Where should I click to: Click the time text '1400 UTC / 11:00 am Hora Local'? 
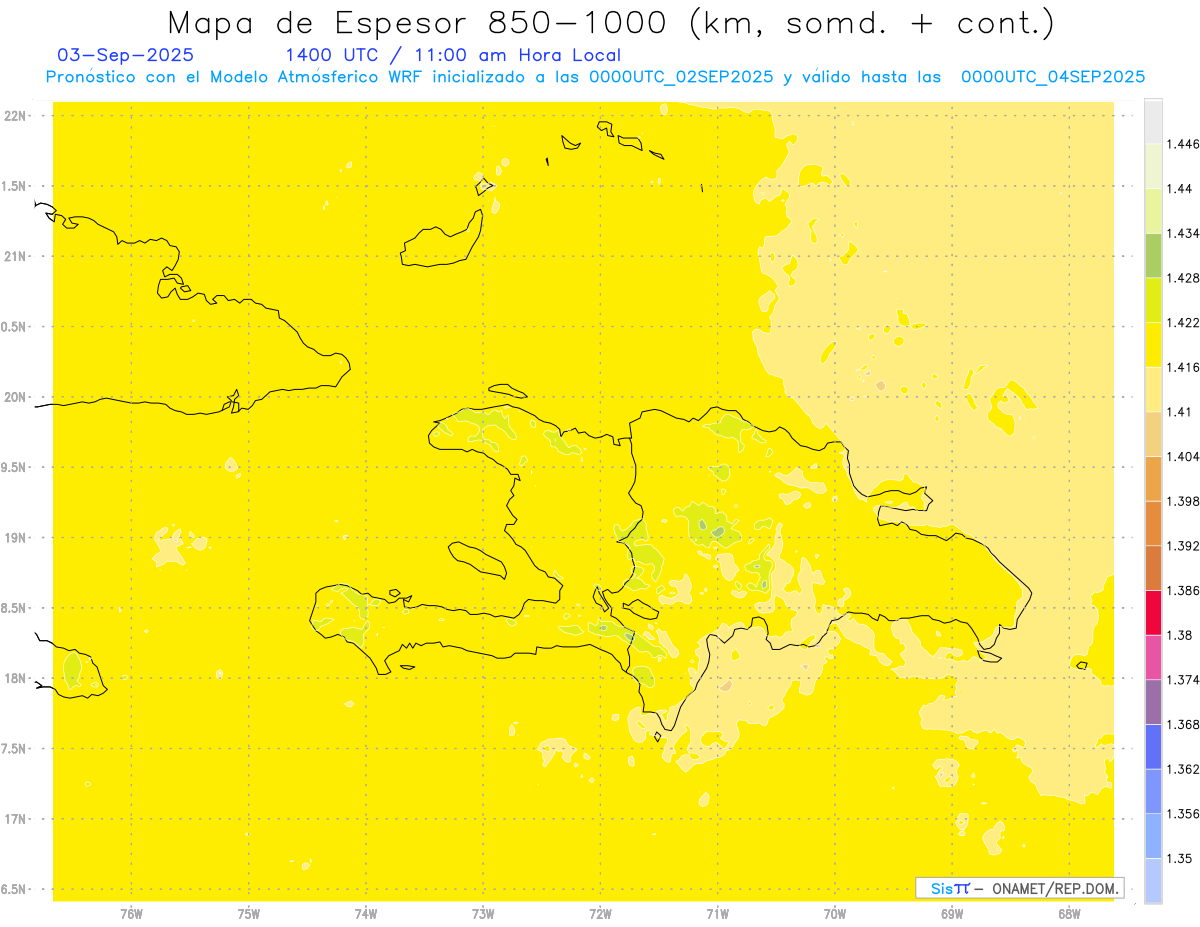click(453, 55)
